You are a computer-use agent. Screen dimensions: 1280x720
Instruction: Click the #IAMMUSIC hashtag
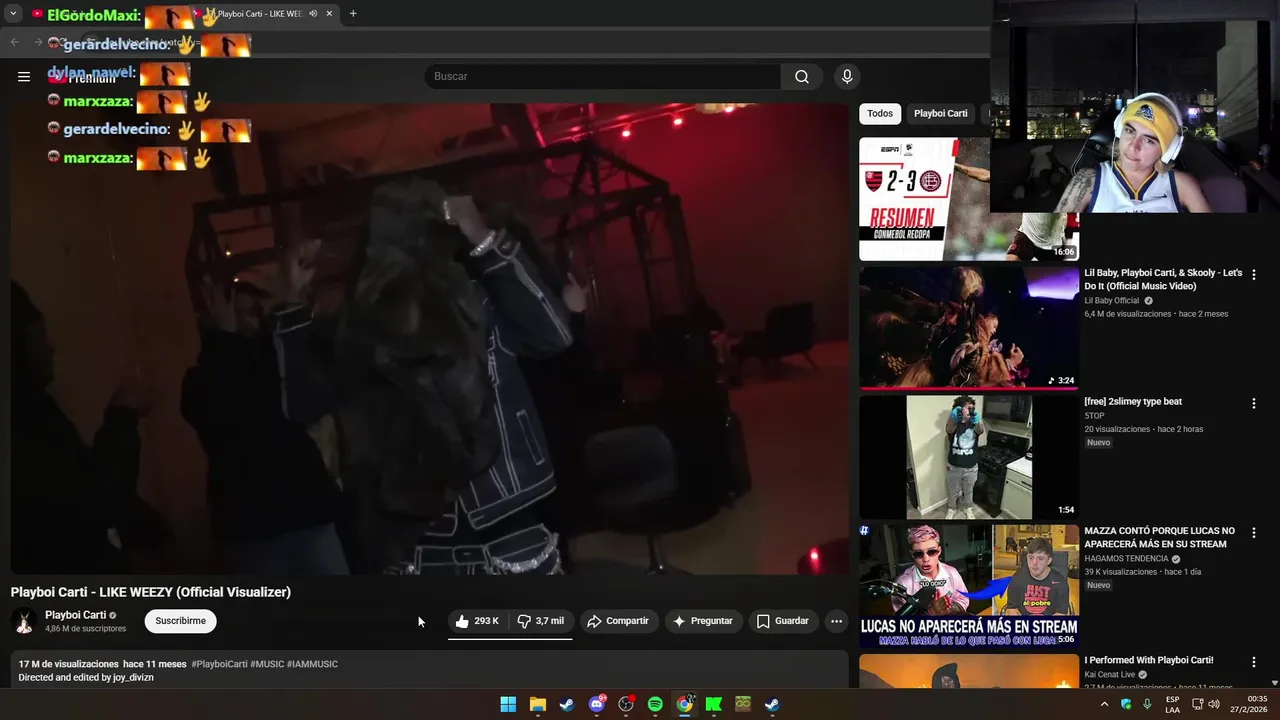(x=312, y=664)
